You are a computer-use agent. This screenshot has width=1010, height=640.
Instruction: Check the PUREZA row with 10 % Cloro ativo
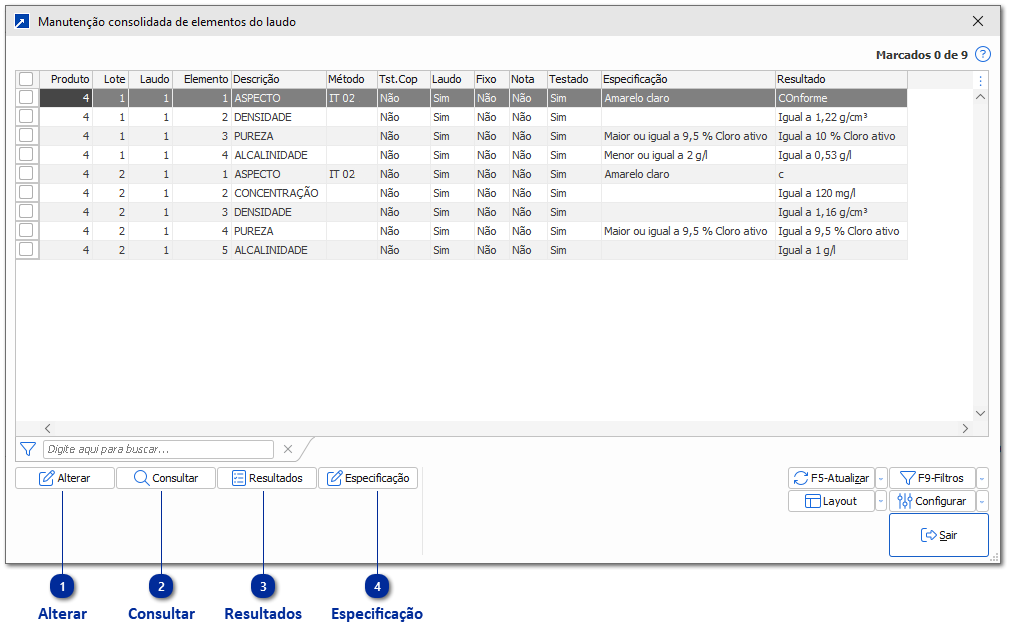(26, 136)
